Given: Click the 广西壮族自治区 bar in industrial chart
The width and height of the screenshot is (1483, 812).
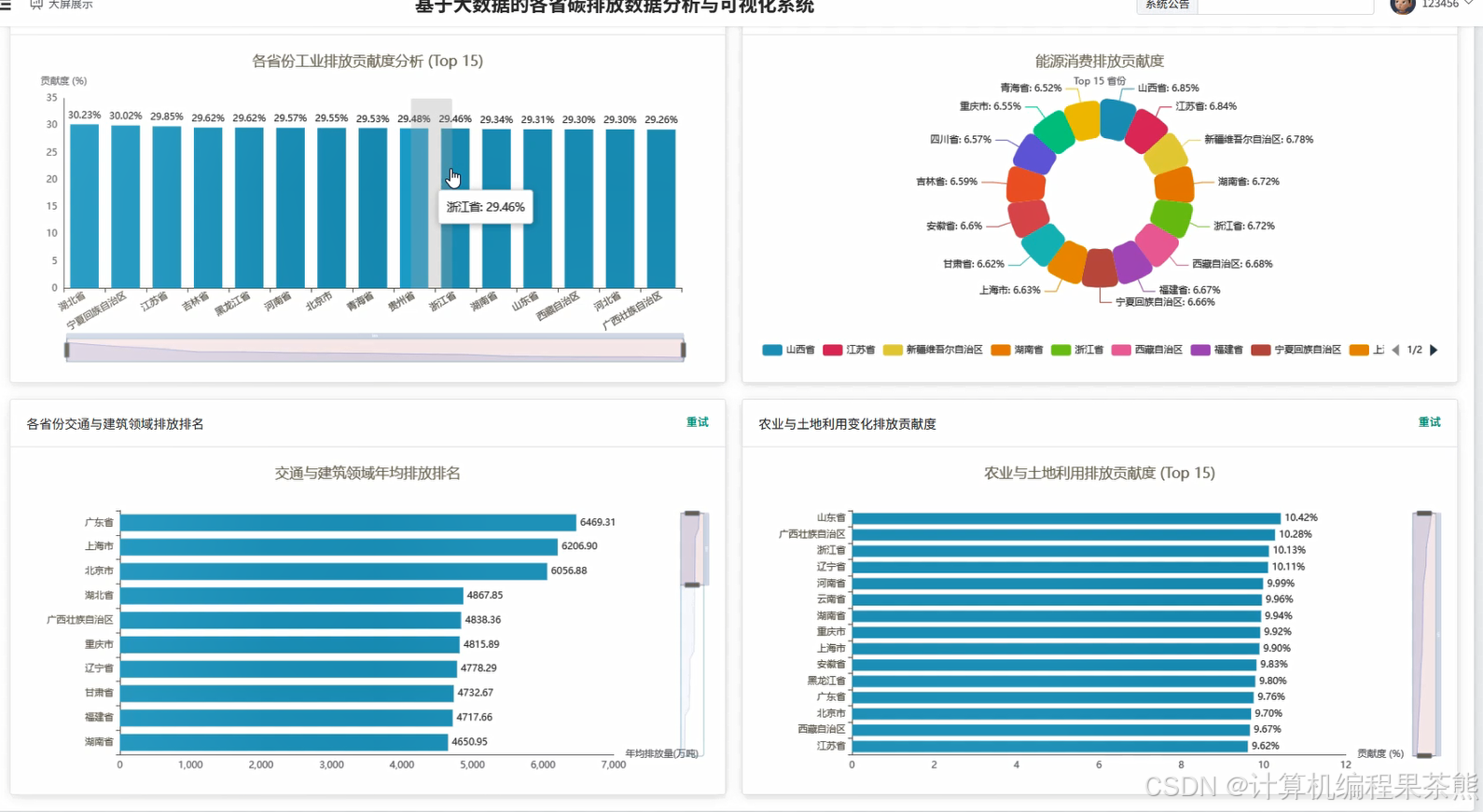Looking at the screenshot, I should point(661,209).
